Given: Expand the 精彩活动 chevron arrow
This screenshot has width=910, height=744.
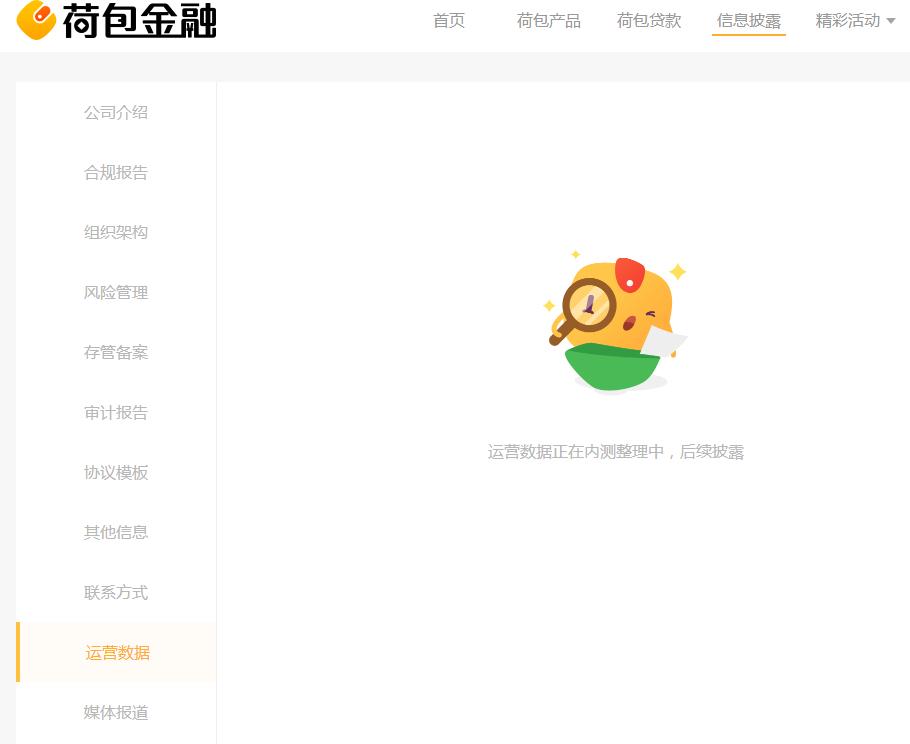Looking at the screenshot, I should (891, 20).
